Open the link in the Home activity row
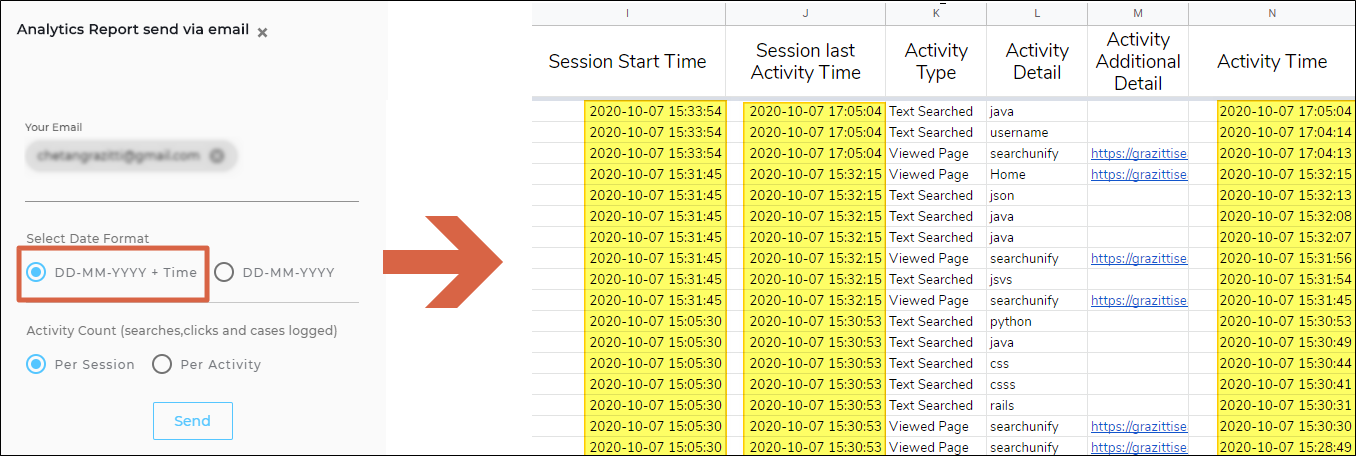This screenshot has height=456, width=1356. [x=1138, y=174]
